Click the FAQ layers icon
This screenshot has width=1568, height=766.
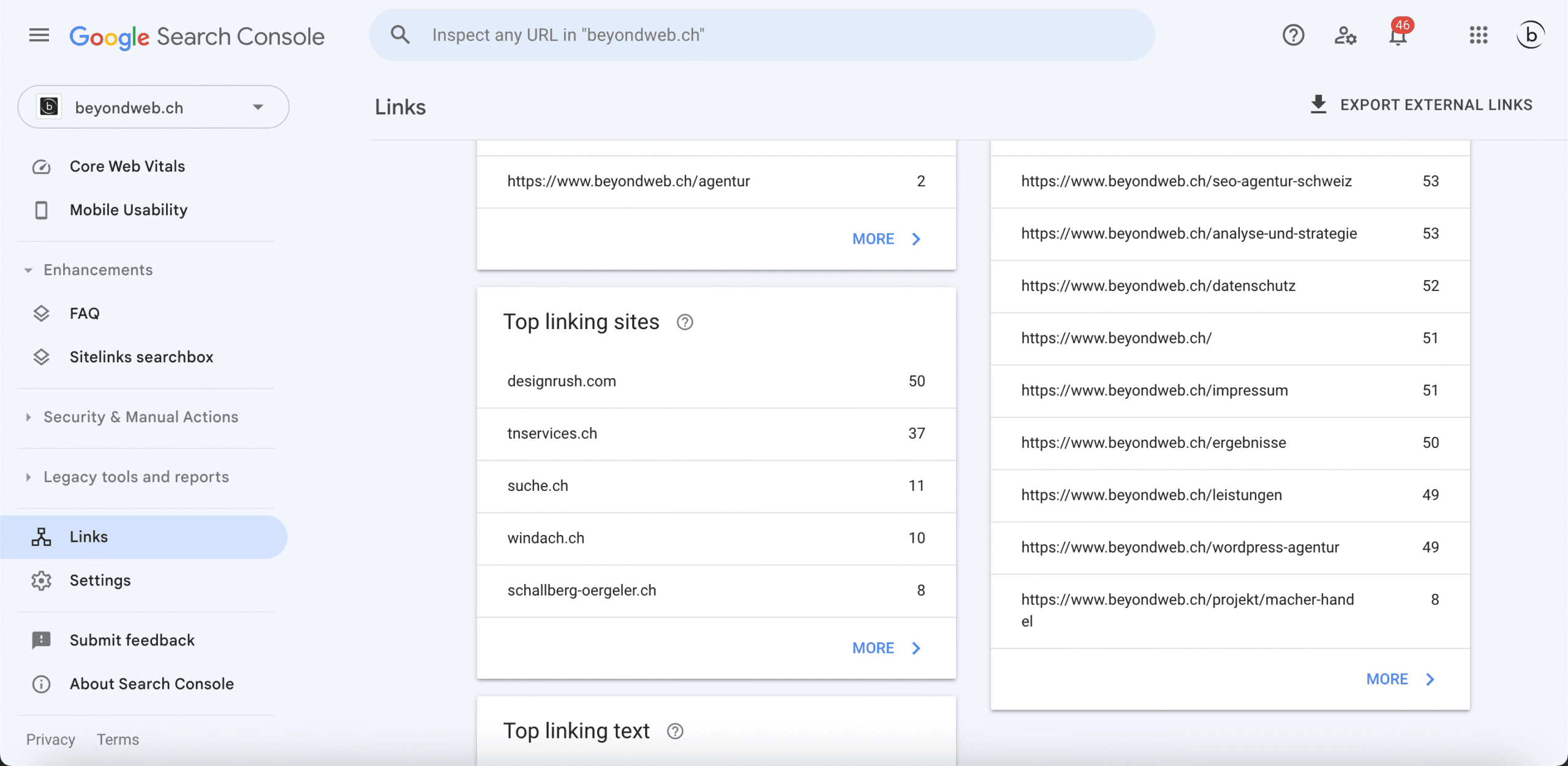(x=41, y=314)
